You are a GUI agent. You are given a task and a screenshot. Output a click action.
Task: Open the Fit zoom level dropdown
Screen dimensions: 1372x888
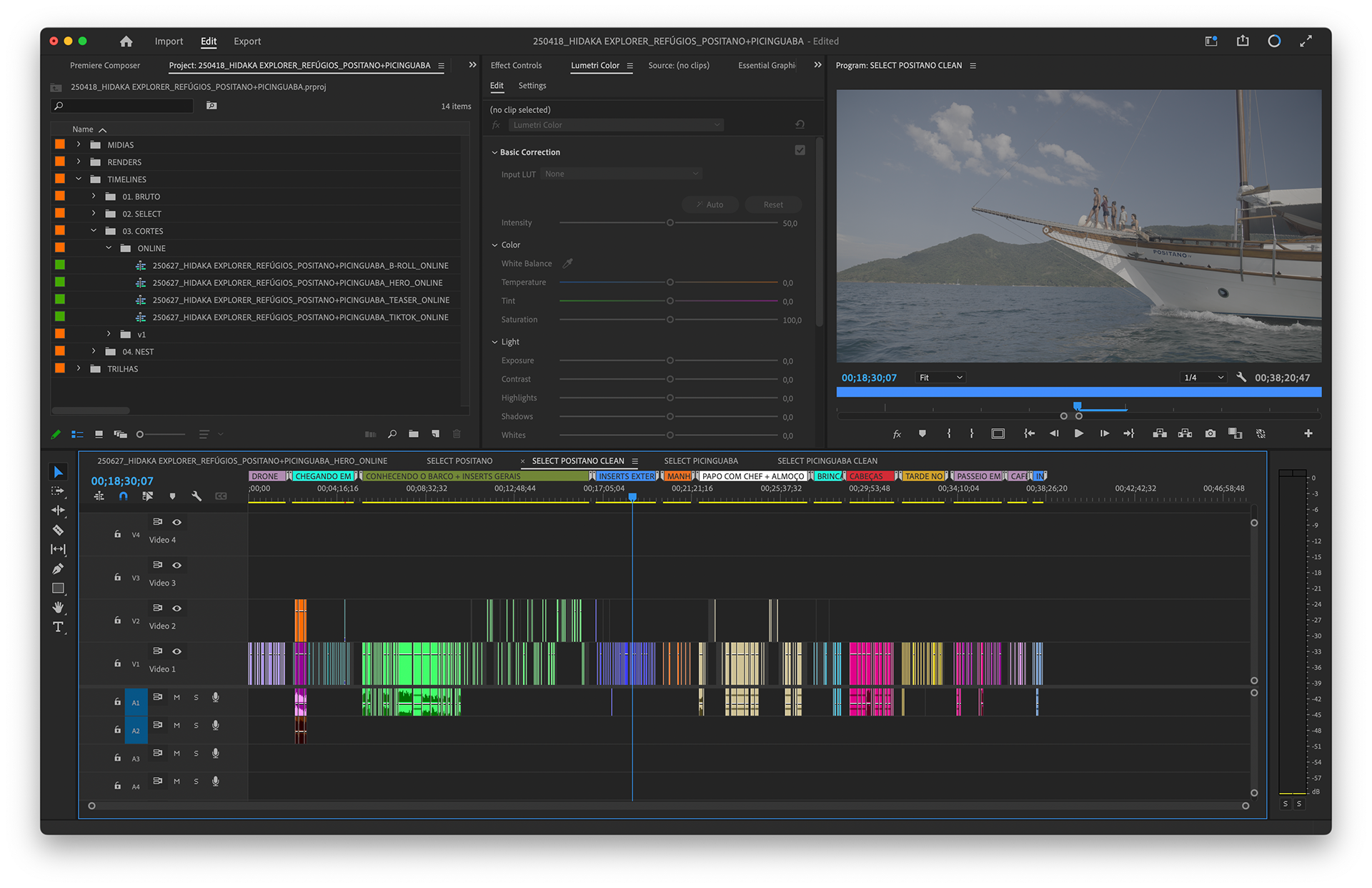coord(940,378)
